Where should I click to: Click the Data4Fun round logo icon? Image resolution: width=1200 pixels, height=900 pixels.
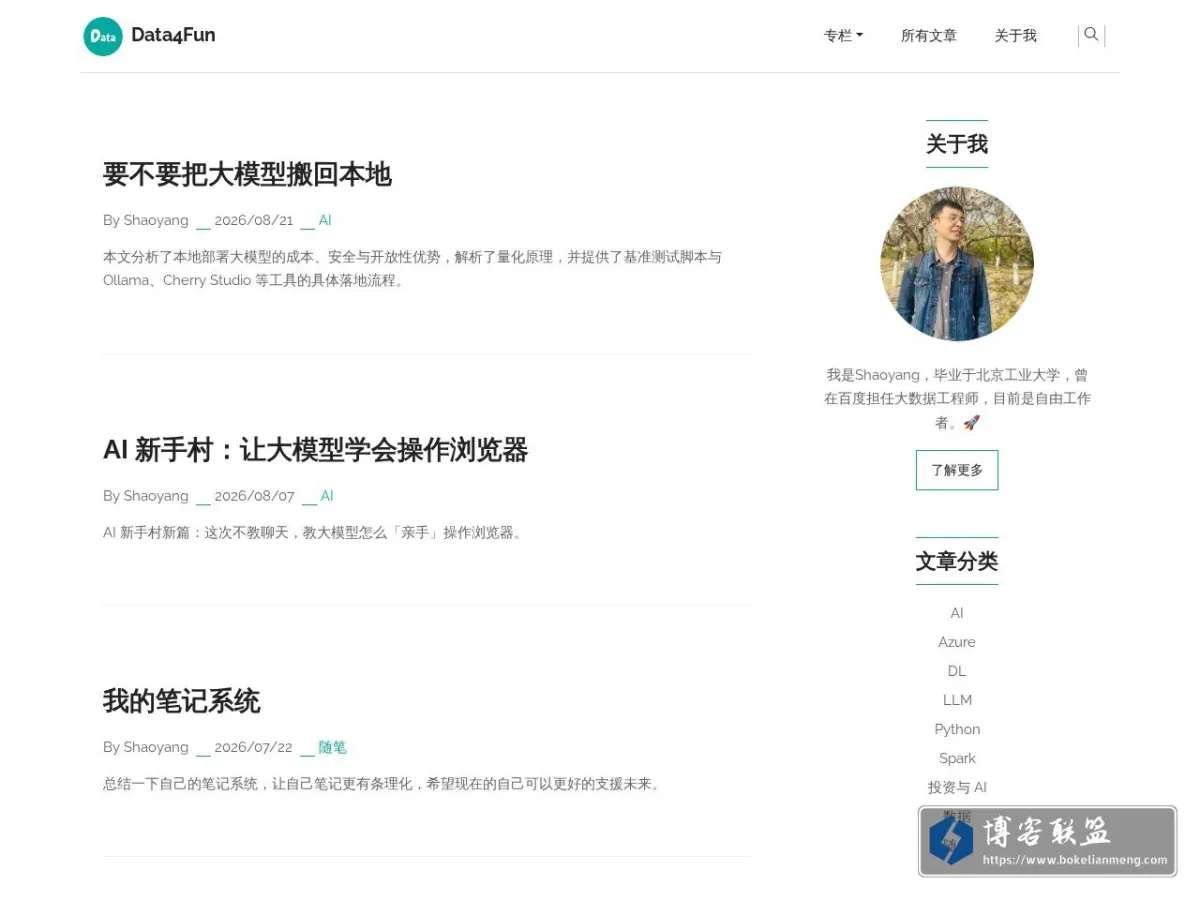coord(103,36)
